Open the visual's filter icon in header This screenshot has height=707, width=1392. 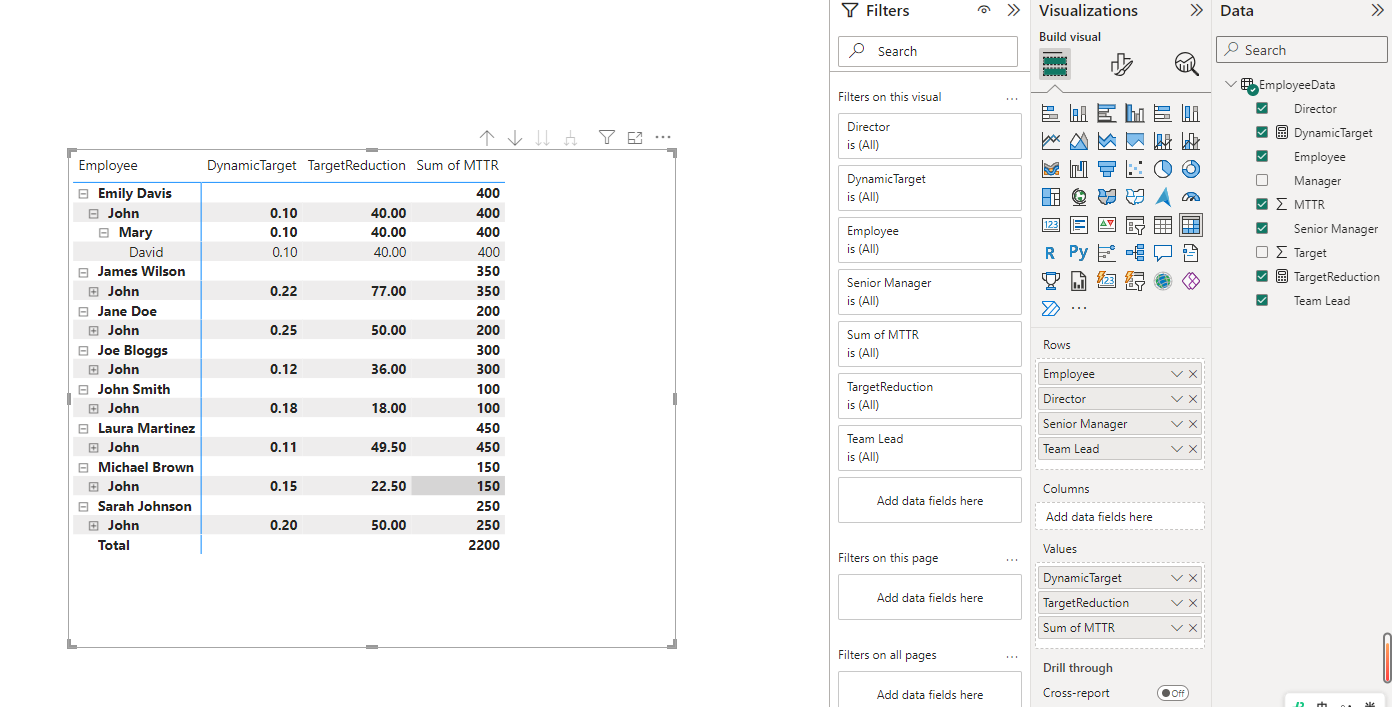(606, 138)
